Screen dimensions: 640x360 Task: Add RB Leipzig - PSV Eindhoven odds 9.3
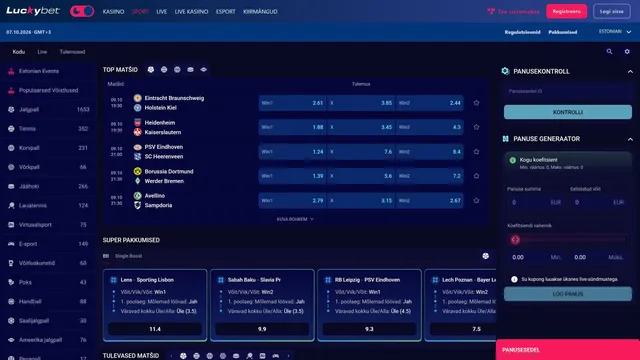pyautogui.click(x=369, y=329)
